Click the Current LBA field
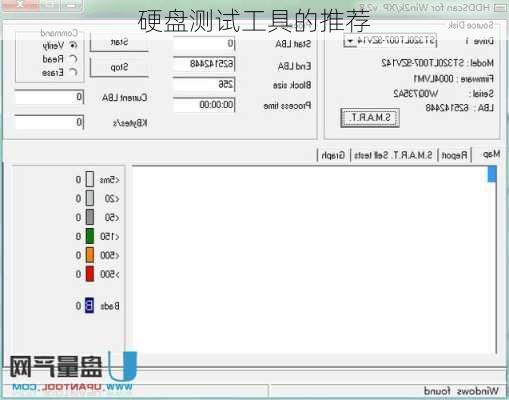This screenshot has width=509, height=400. click(x=49, y=97)
